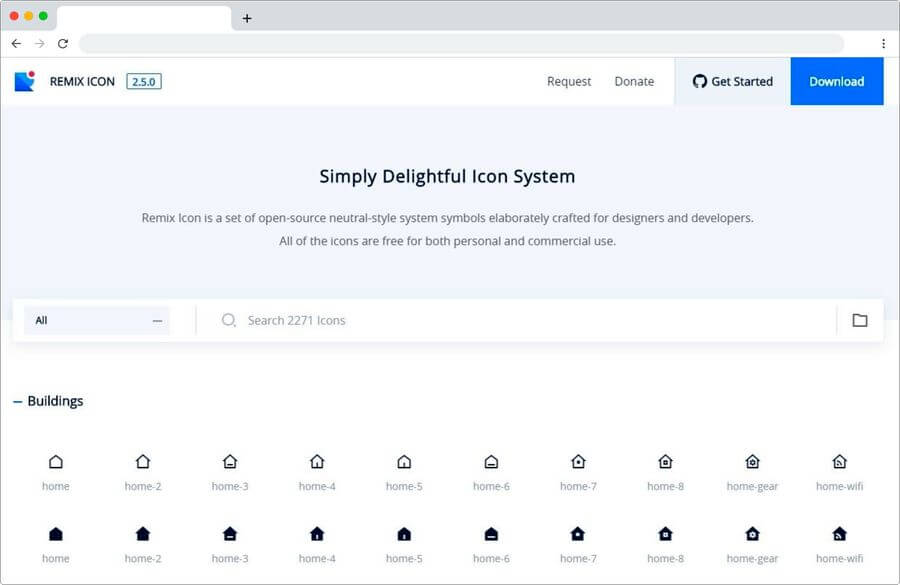900x585 pixels.
Task: Click the blue Download button
Action: coord(837,82)
